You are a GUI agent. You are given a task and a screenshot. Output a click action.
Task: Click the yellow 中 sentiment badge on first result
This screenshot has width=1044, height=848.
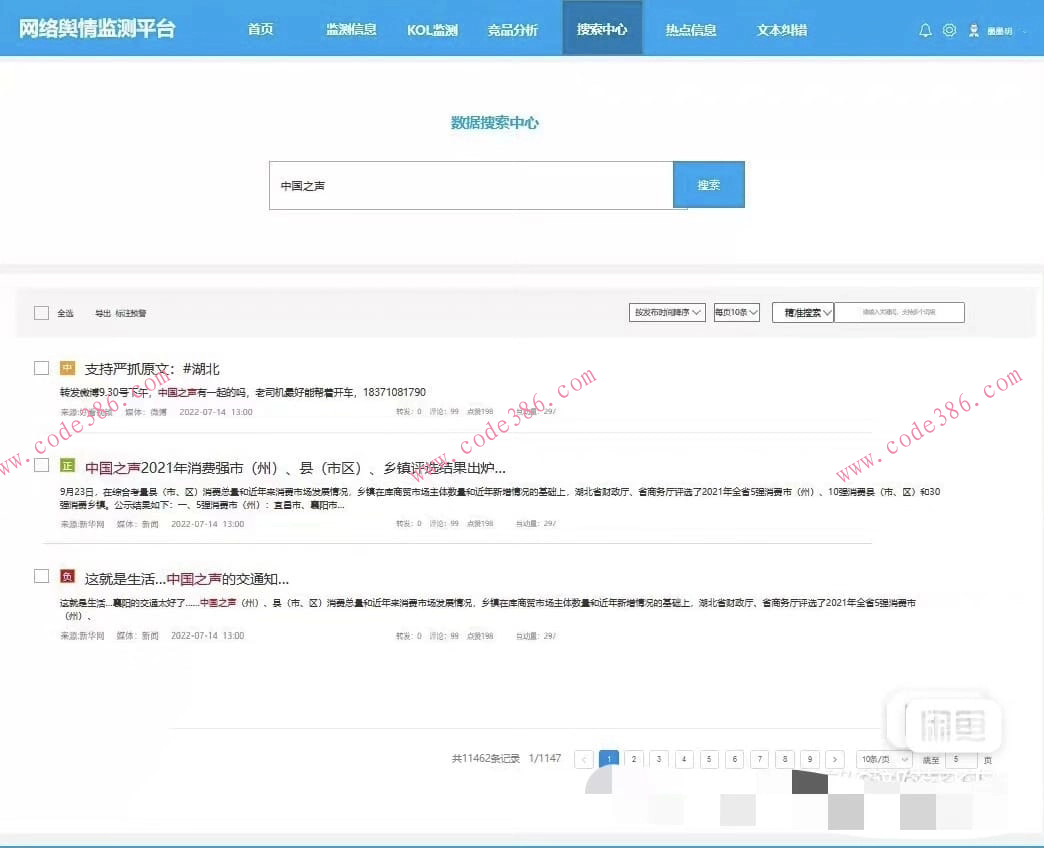(67, 367)
